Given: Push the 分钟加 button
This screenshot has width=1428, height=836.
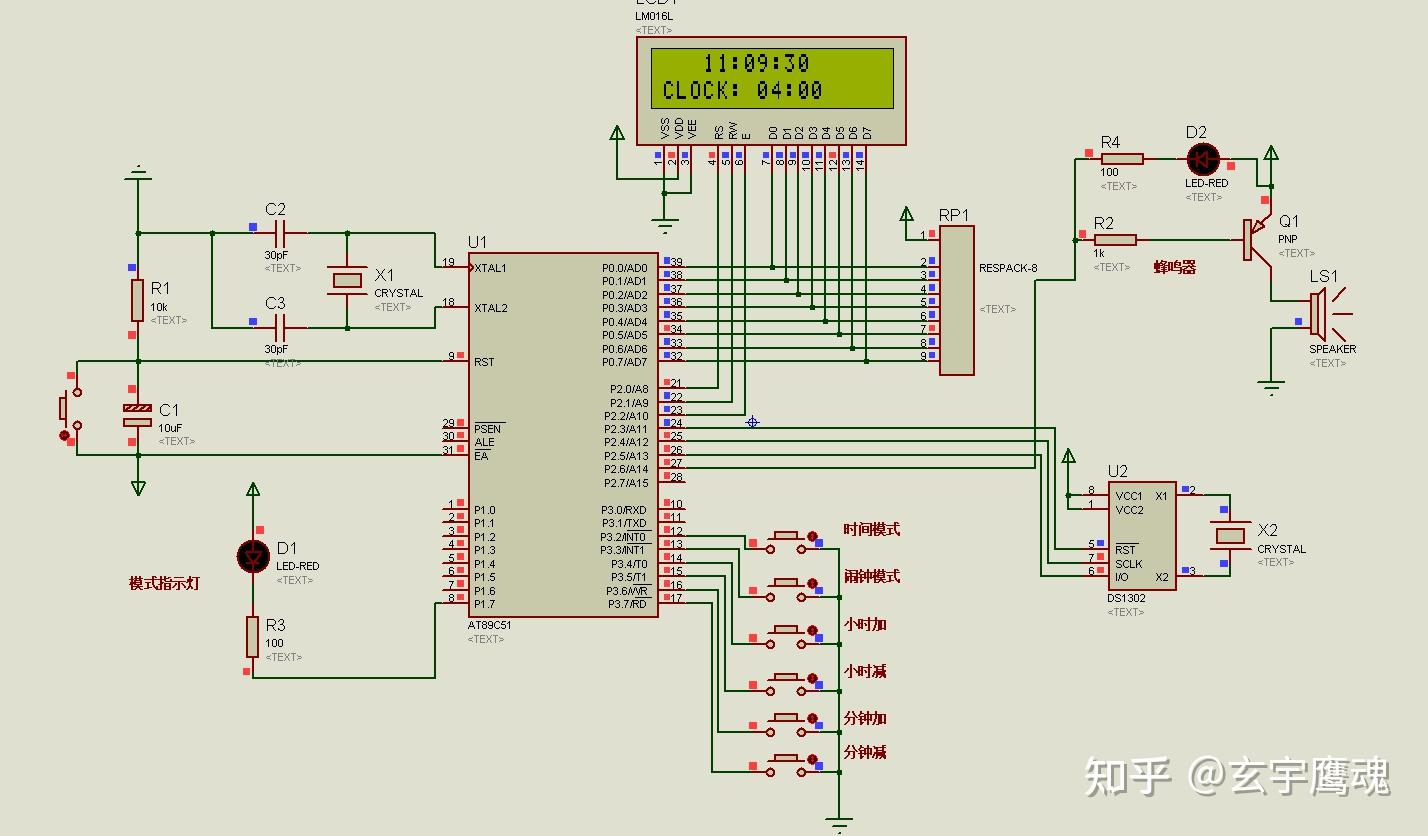Looking at the screenshot, I should 787,724.
